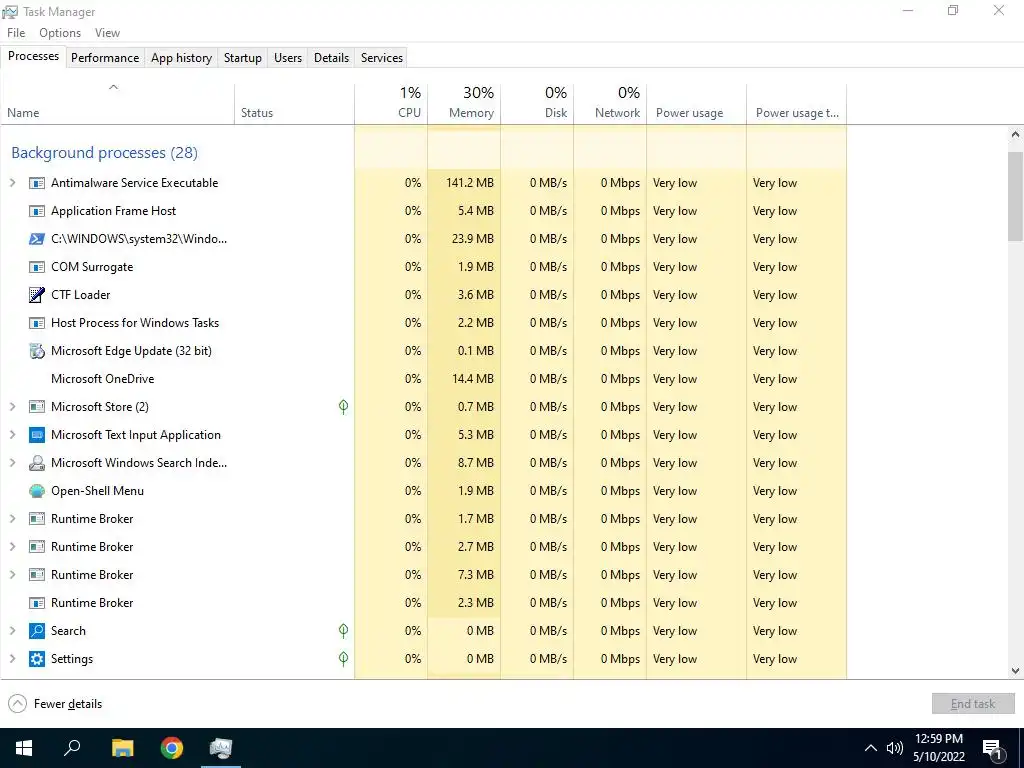The height and width of the screenshot is (768, 1024).
Task: Switch to the Performance tab
Action: coord(105,57)
